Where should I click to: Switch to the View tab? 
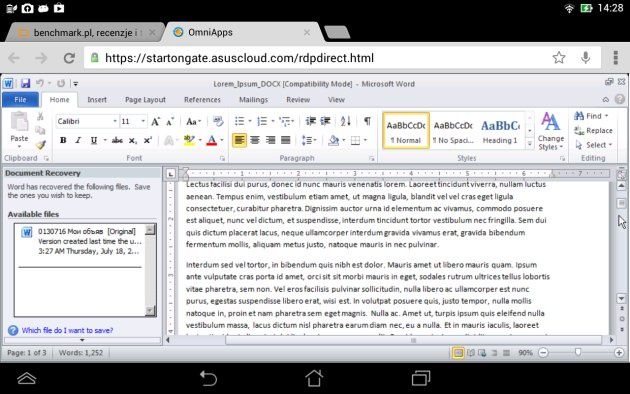point(336,100)
